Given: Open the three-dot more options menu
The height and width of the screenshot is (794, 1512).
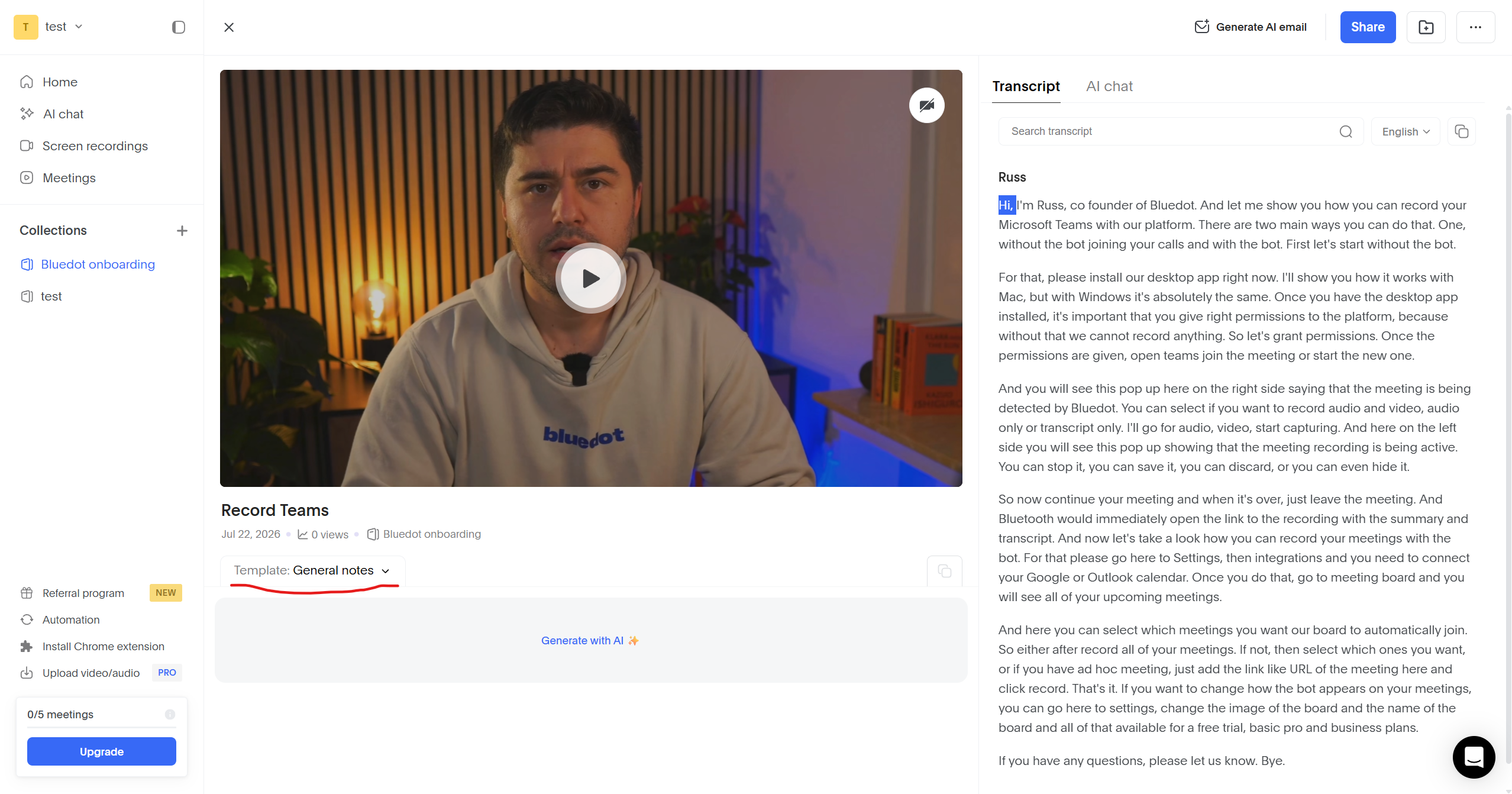Looking at the screenshot, I should [x=1475, y=27].
